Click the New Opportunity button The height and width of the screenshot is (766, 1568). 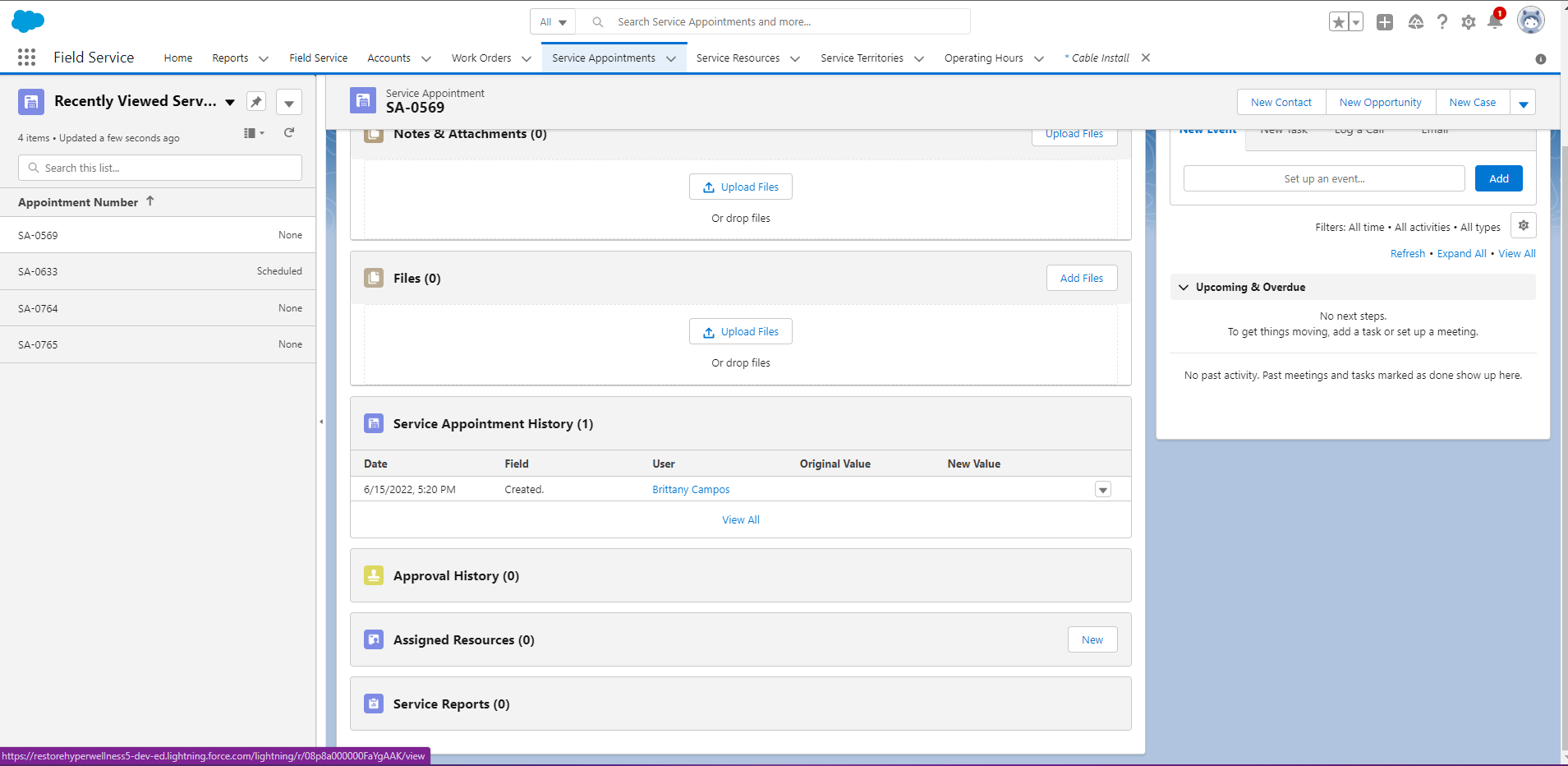coord(1381,103)
